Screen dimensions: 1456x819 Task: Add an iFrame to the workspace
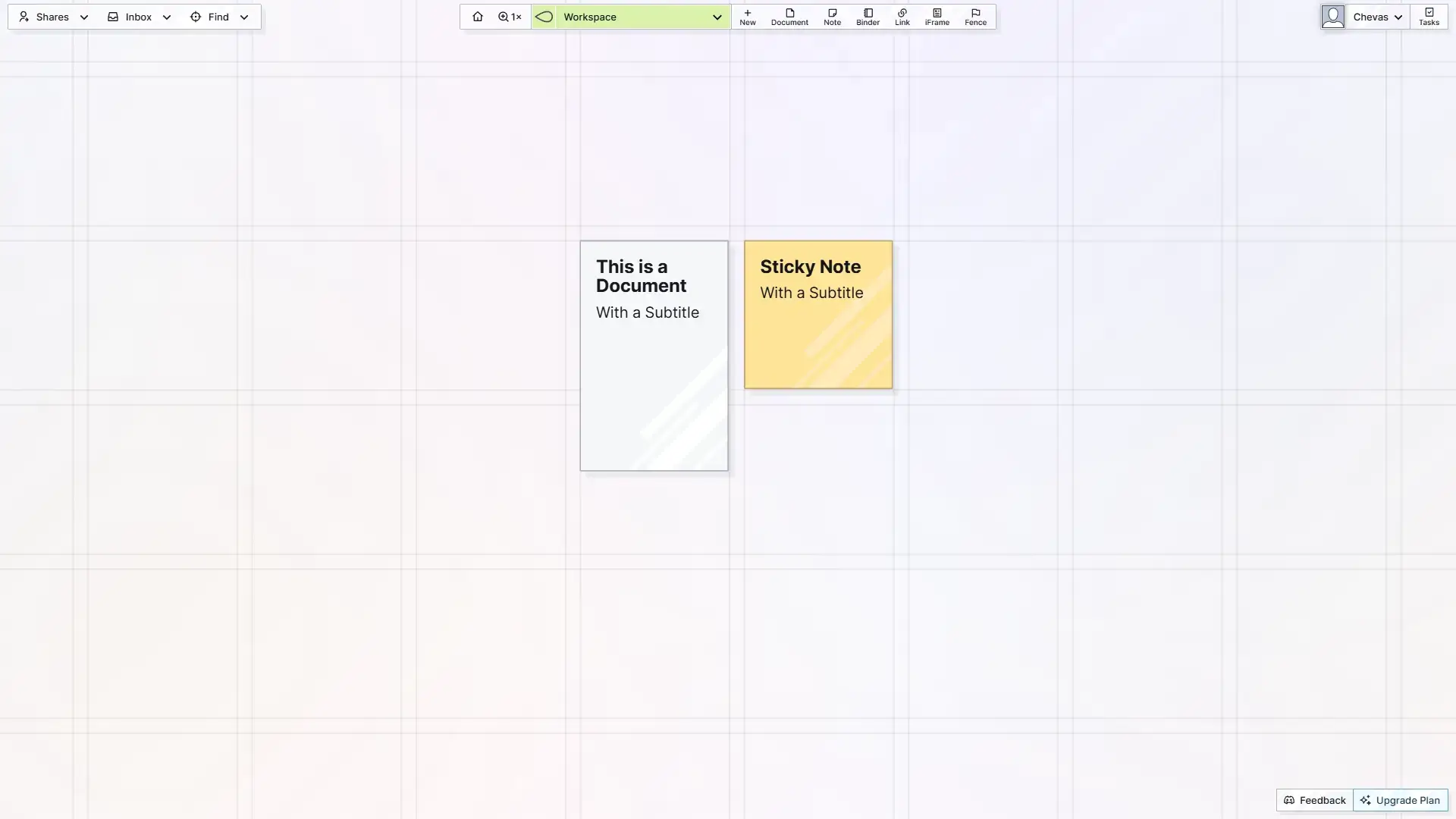[x=937, y=16]
